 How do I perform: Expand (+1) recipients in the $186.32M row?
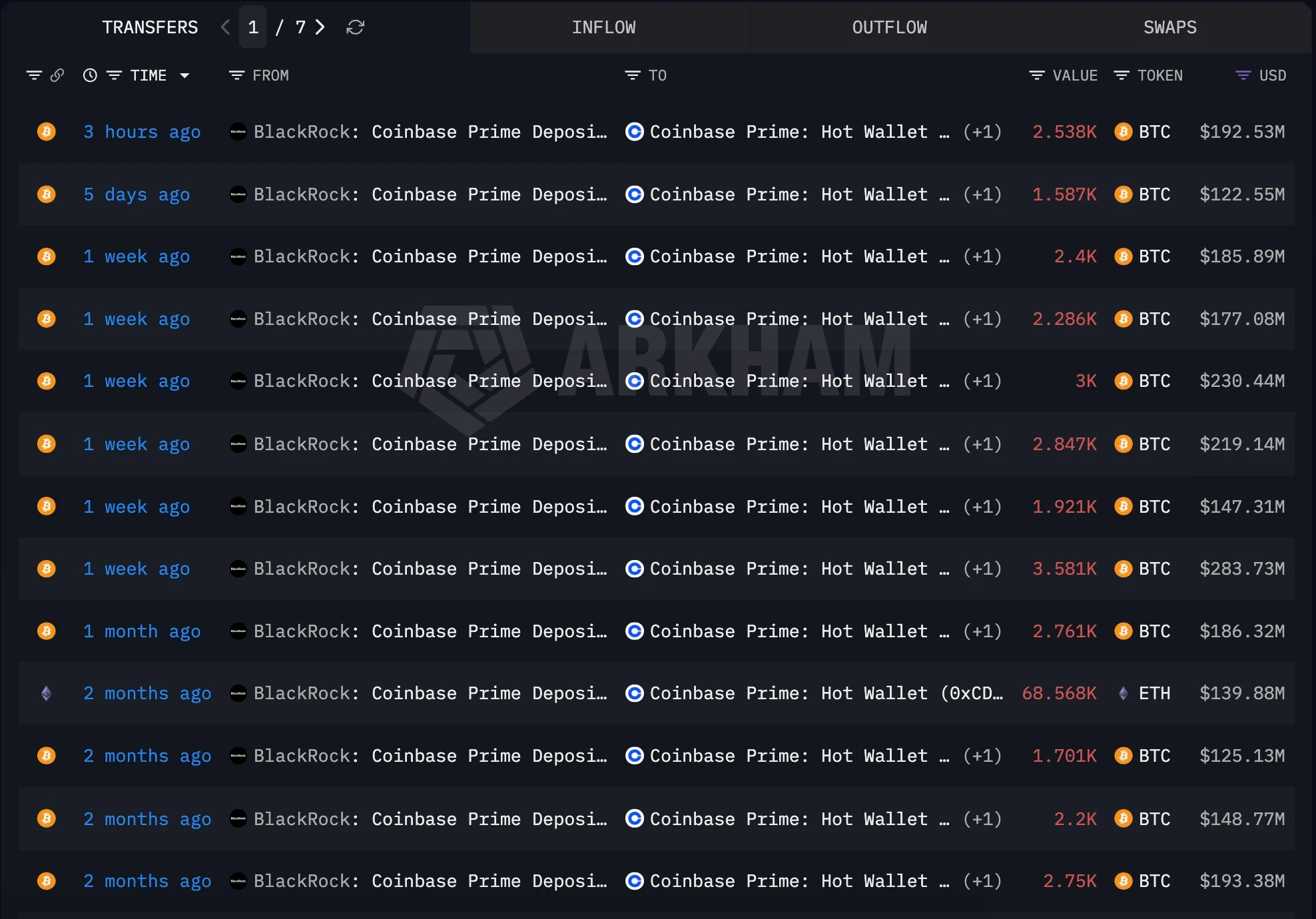click(982, 631)
